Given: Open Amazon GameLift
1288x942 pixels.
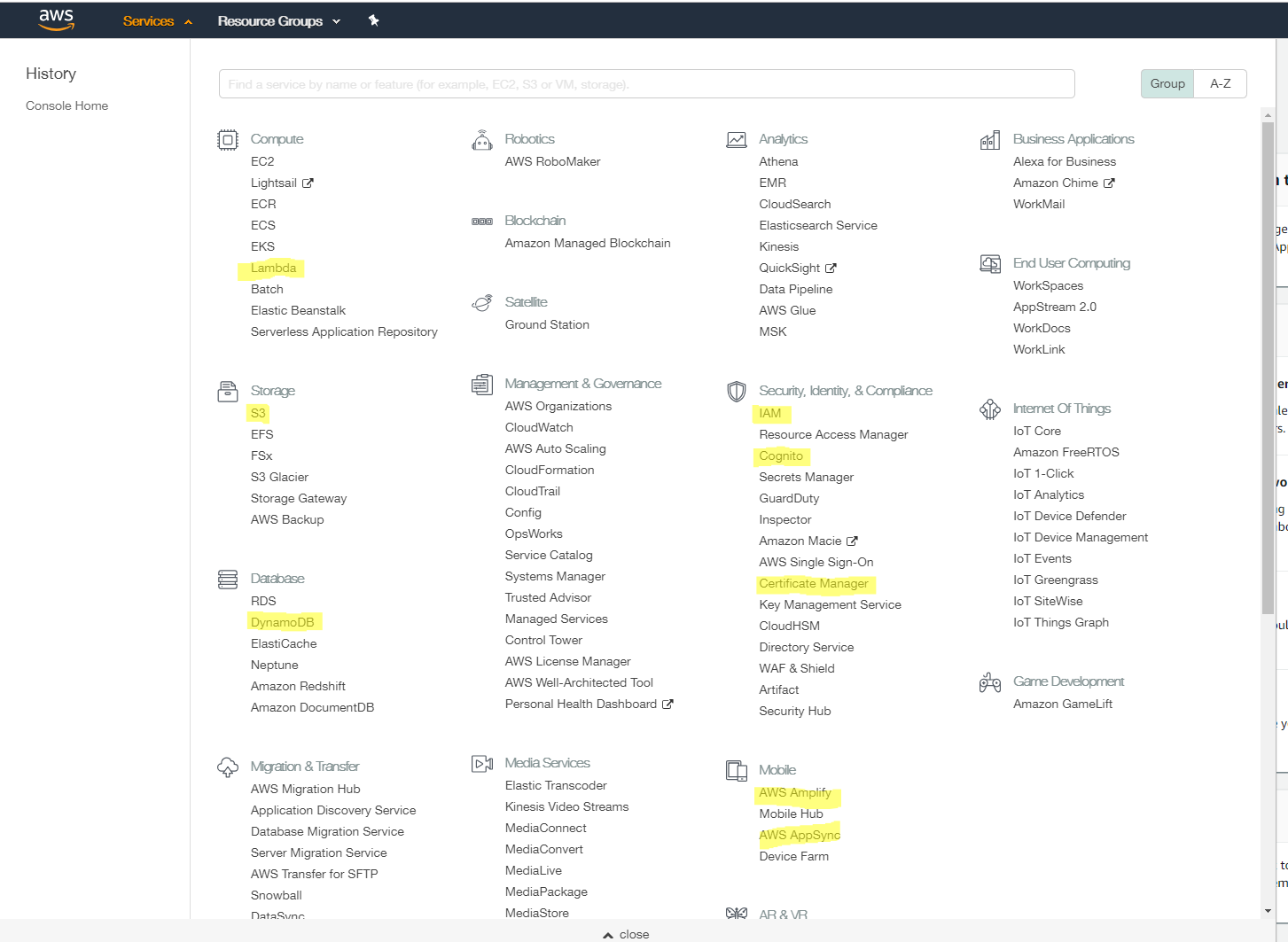Looking at the screenshot, I should tap(1063, 705).
